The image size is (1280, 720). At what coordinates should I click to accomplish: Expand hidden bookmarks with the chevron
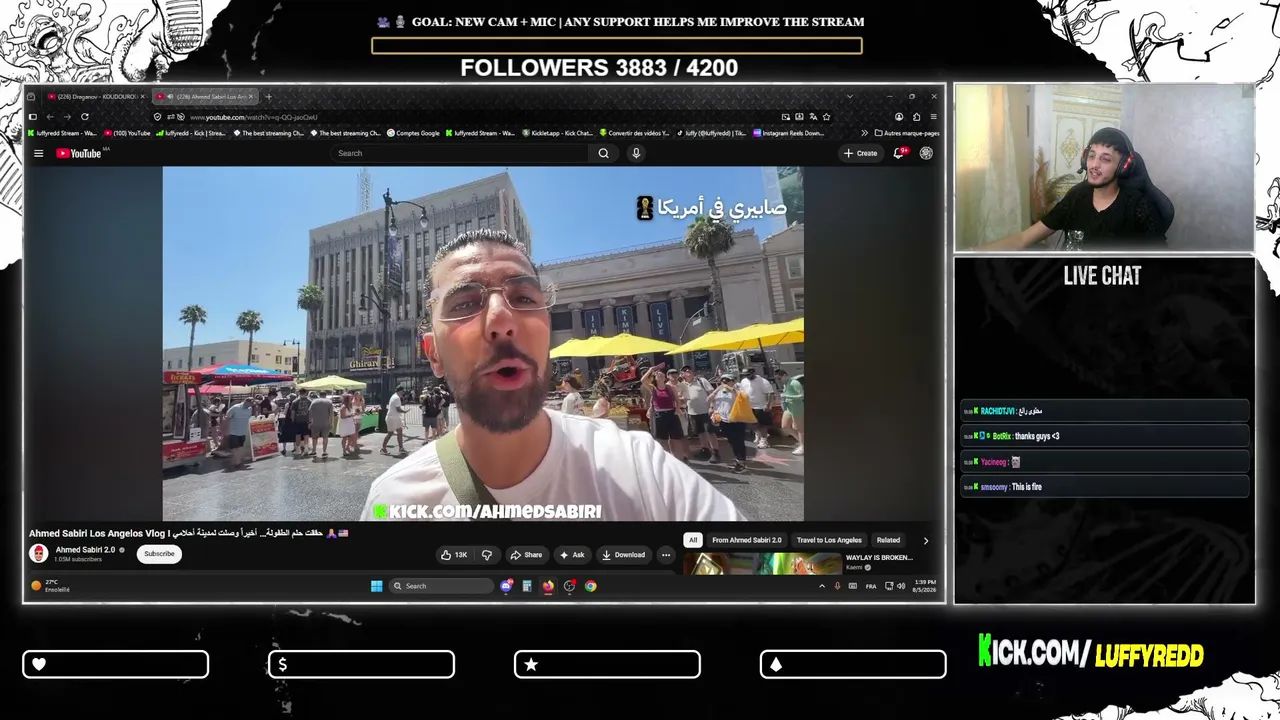tap(864, 133)
